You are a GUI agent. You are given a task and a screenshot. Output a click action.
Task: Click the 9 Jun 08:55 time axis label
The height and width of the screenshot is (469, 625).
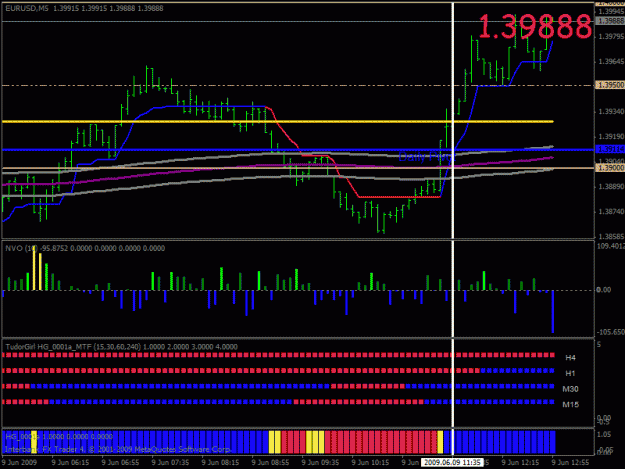coord(270,463)
